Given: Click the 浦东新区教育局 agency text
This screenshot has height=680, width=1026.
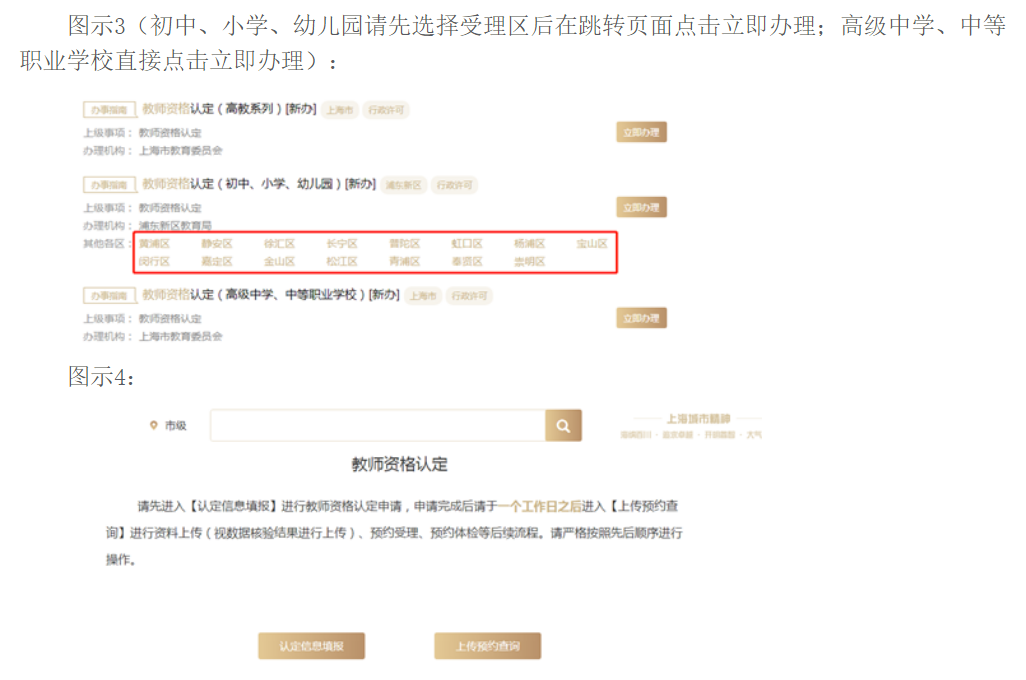Looking at the screenshot, I should point(175,225).
